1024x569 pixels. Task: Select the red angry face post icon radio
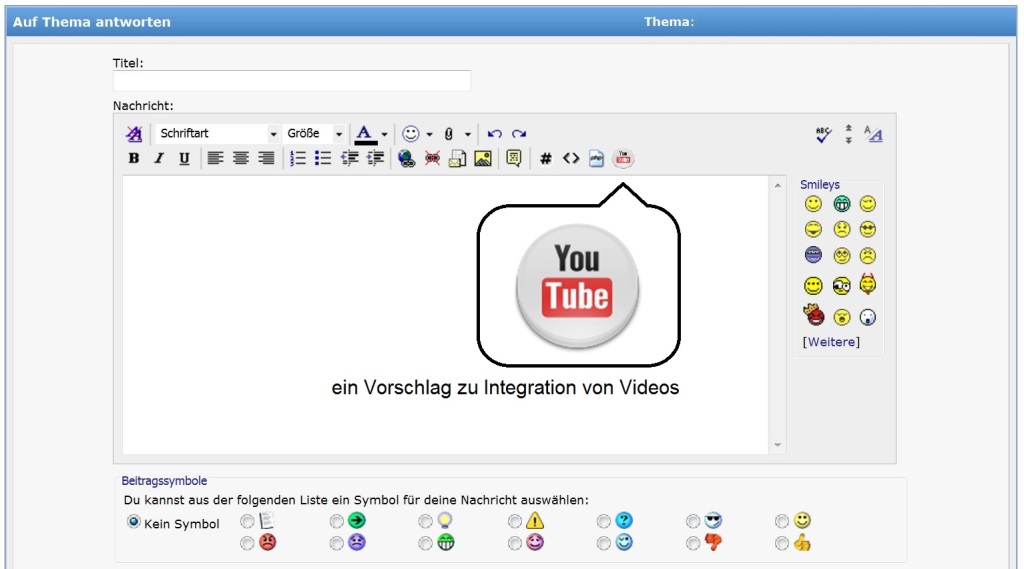pos(247,544)
